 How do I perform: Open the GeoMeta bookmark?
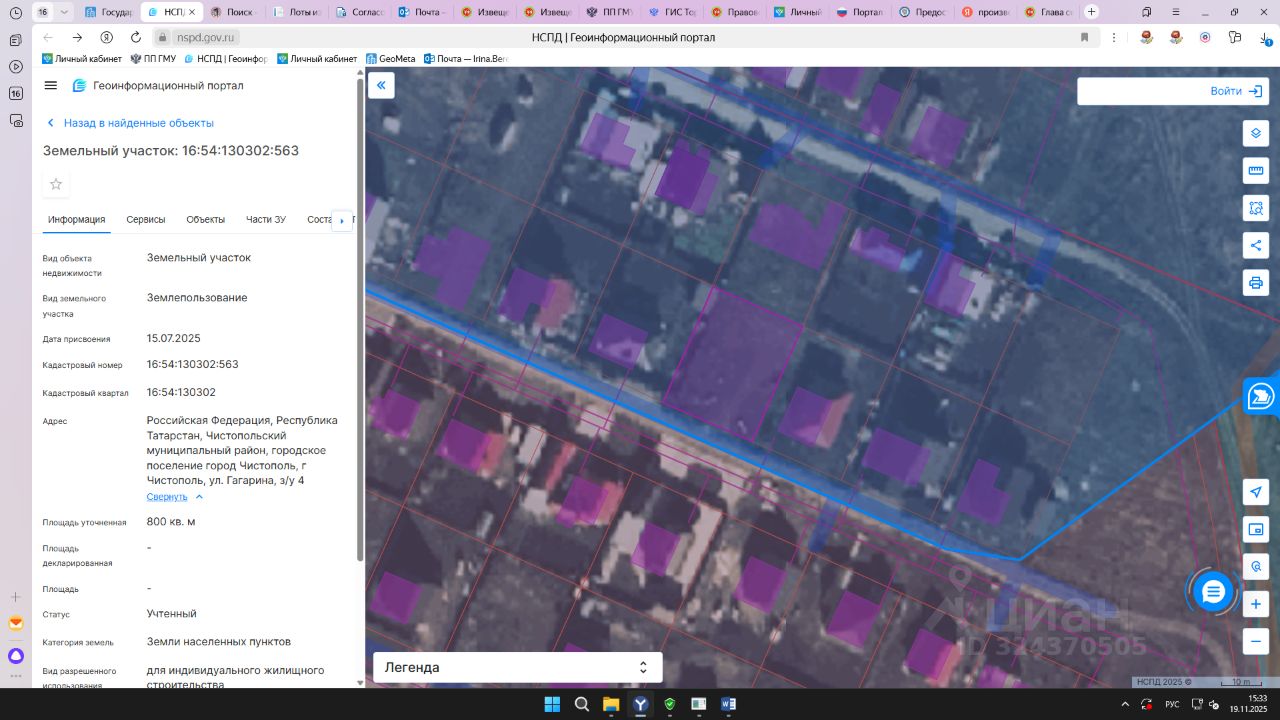click(x=390, y=59)
